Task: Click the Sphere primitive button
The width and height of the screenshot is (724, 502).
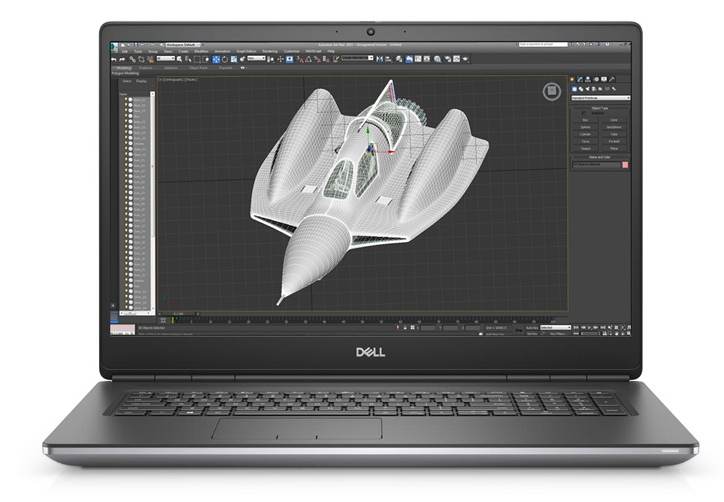Action: pyautogui.click(x=585, y=127)
